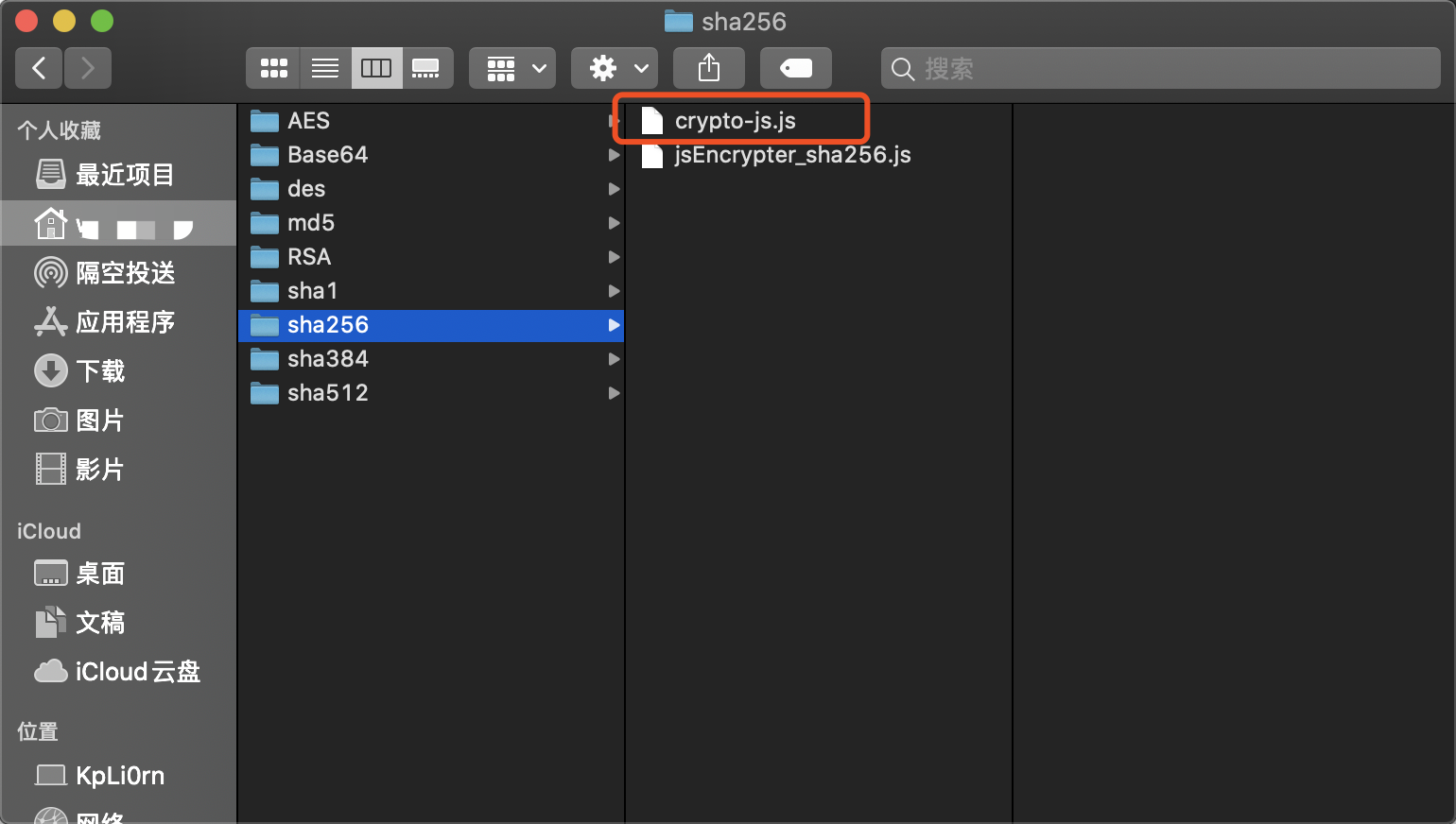The height and width of the screenshot is (824, 1456).
Task: Select the RSA folder
Action: (431, 257)
